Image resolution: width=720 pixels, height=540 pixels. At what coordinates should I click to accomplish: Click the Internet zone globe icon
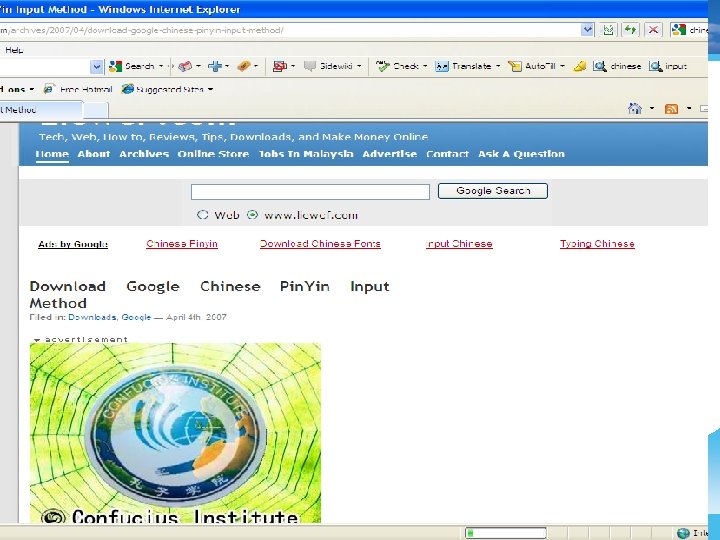683,533
